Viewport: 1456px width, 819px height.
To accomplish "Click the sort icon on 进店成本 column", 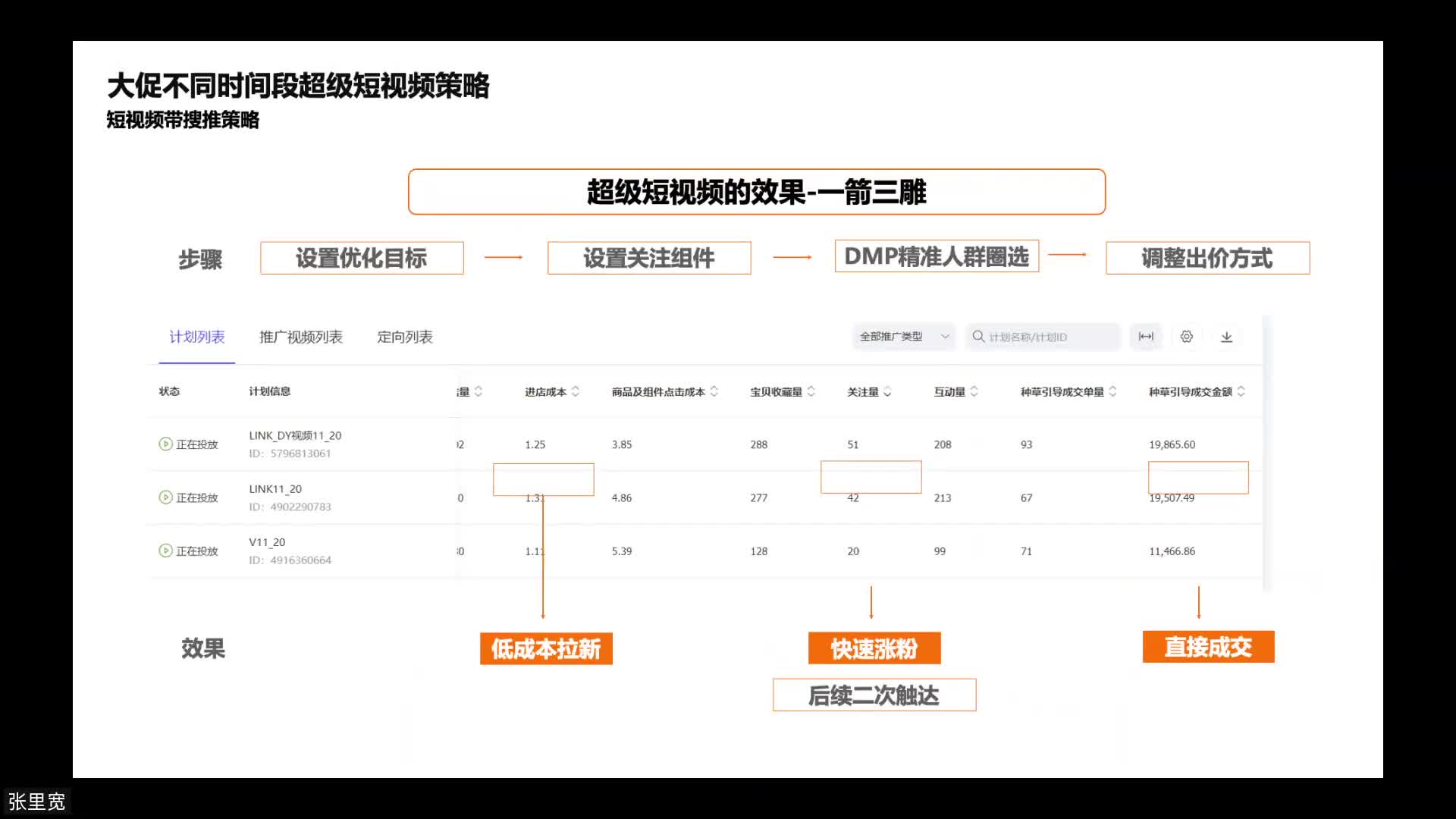I will click(577, 391).
